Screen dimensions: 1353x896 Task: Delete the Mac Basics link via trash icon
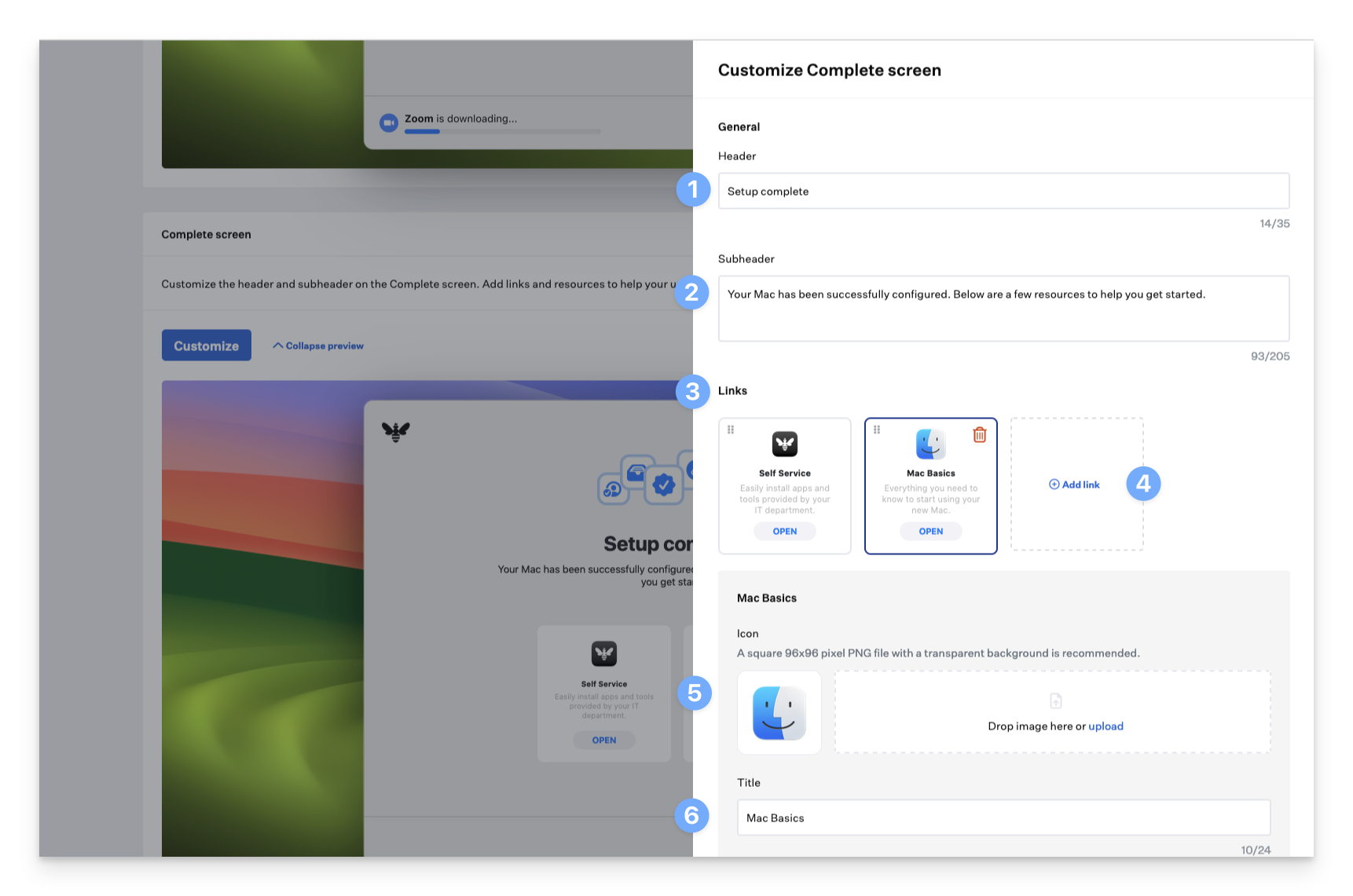pos(980,434)
